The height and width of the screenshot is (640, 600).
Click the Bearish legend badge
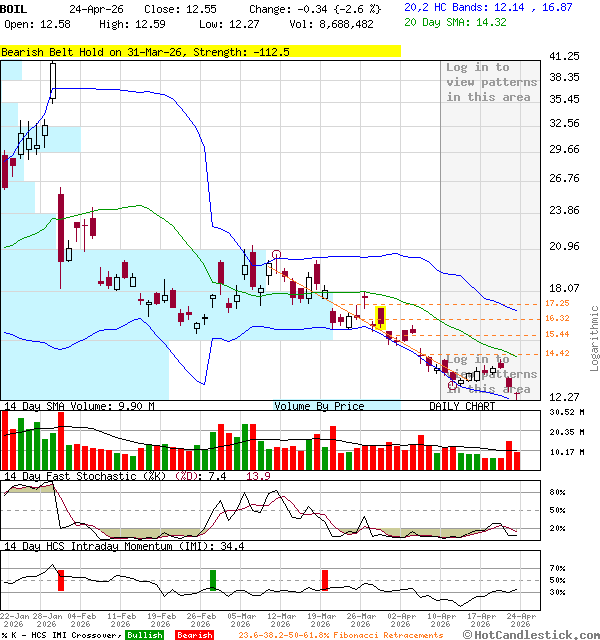tap(194, 635)
